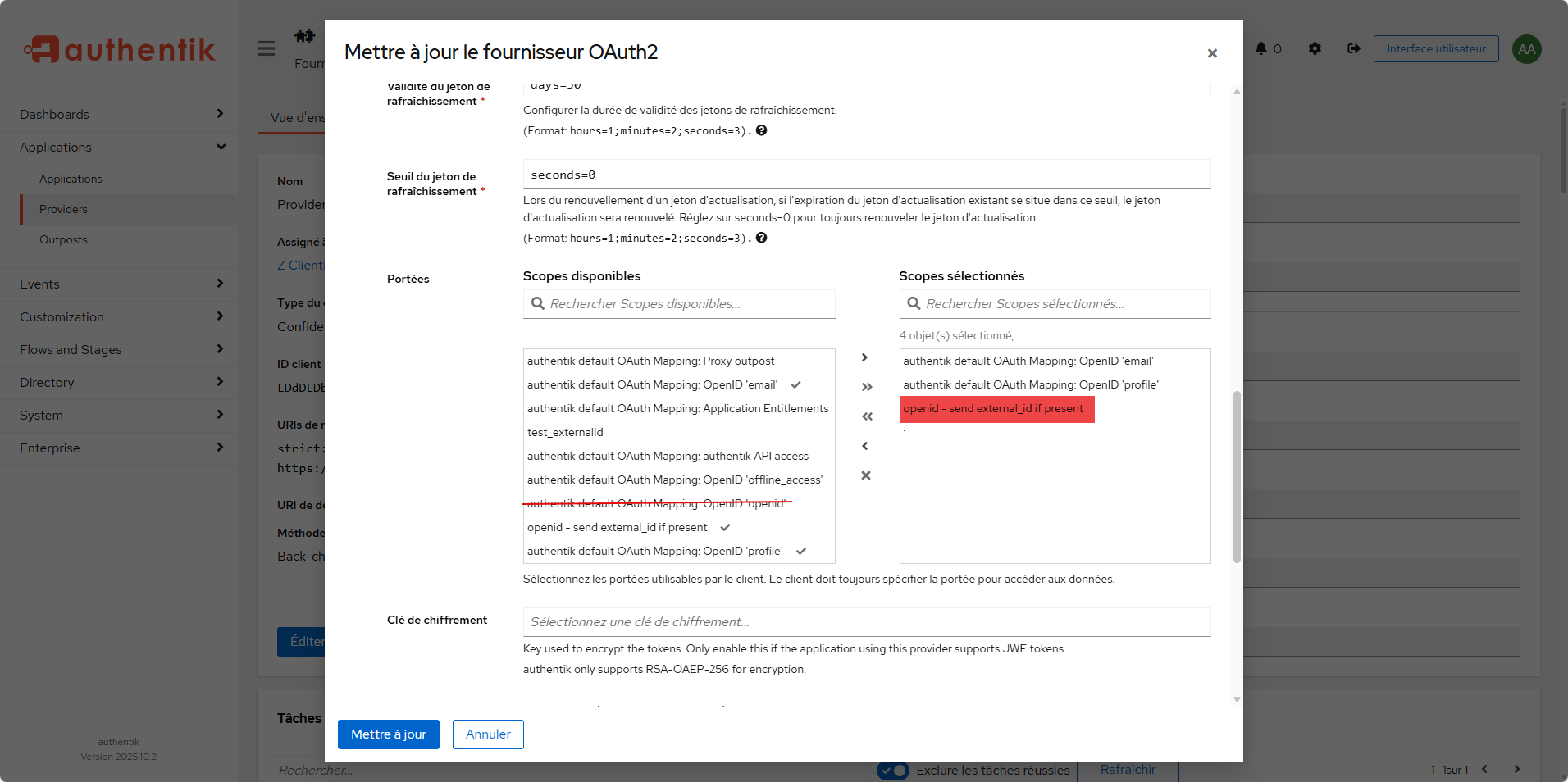Click the add selected scope single-arrow icon
1568x782 pixels.
click(865, 357)
